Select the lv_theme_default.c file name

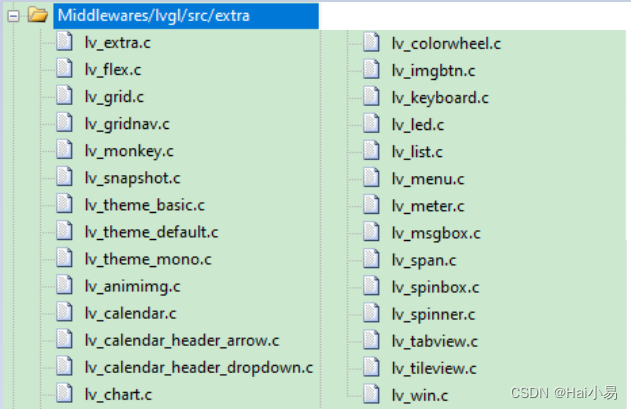click(x=151, y=232)
